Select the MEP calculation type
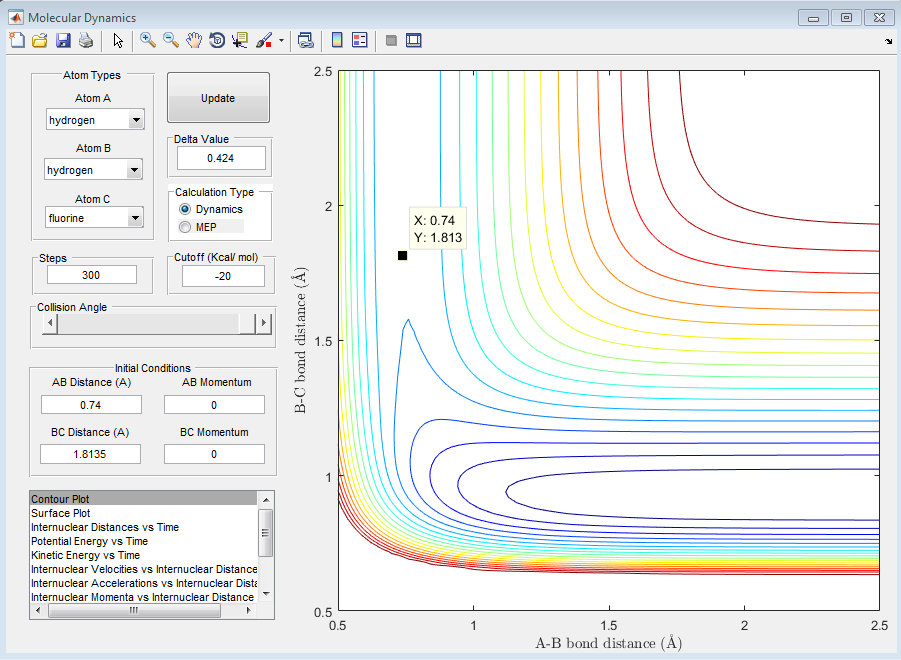The width and height of the screenshot is (901, 660). [185, 227]
